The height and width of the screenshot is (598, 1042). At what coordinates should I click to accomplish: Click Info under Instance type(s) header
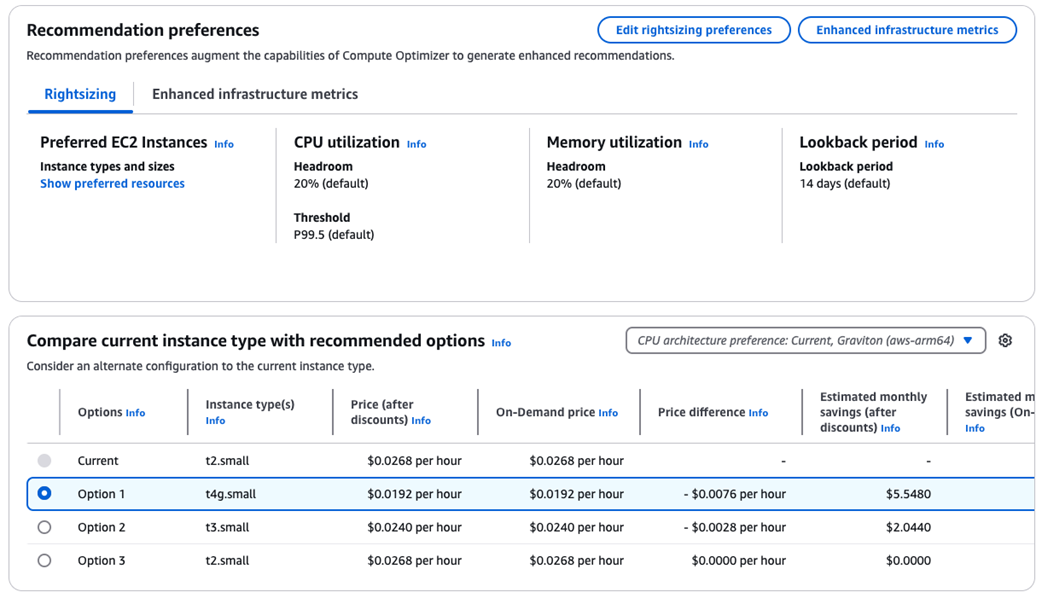pos(215,421)
